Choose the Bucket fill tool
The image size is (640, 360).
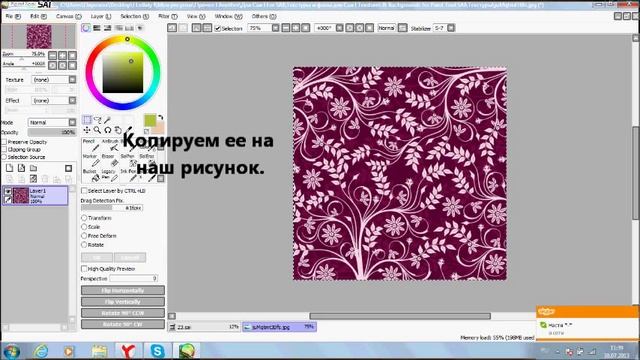(91, 176)
